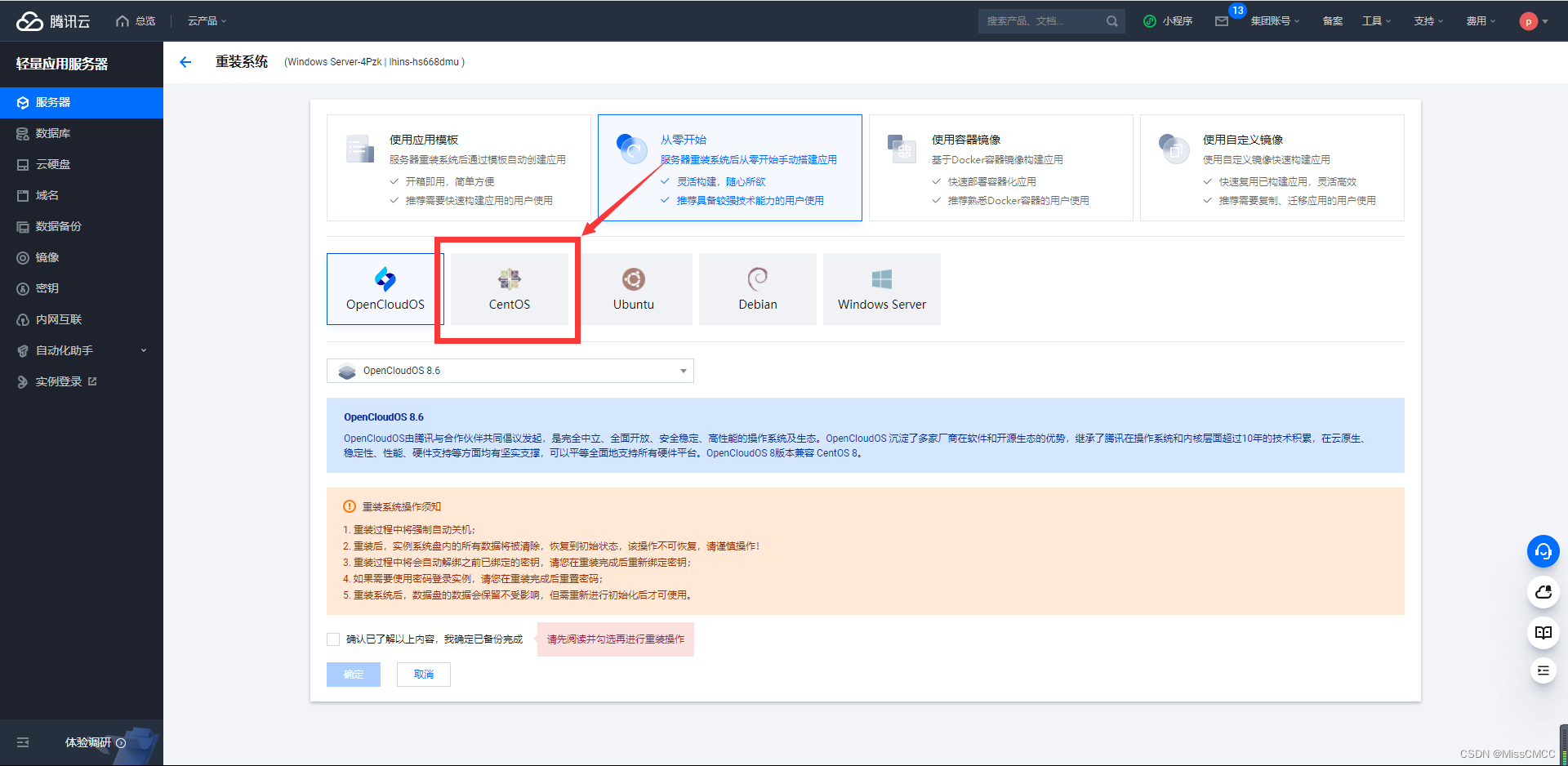1568x766 pixels.
Task: Click the 使用应用模板 card icon
Action: [360, 149]
